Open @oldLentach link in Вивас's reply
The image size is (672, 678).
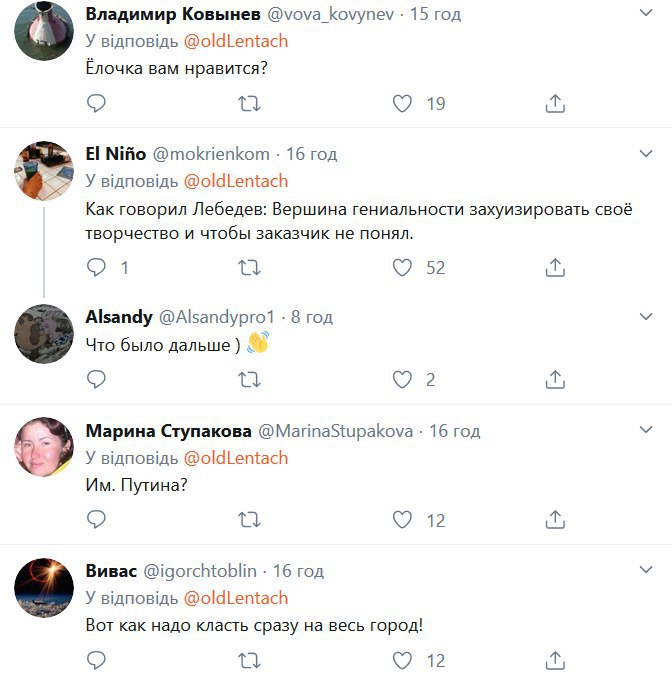236,598
